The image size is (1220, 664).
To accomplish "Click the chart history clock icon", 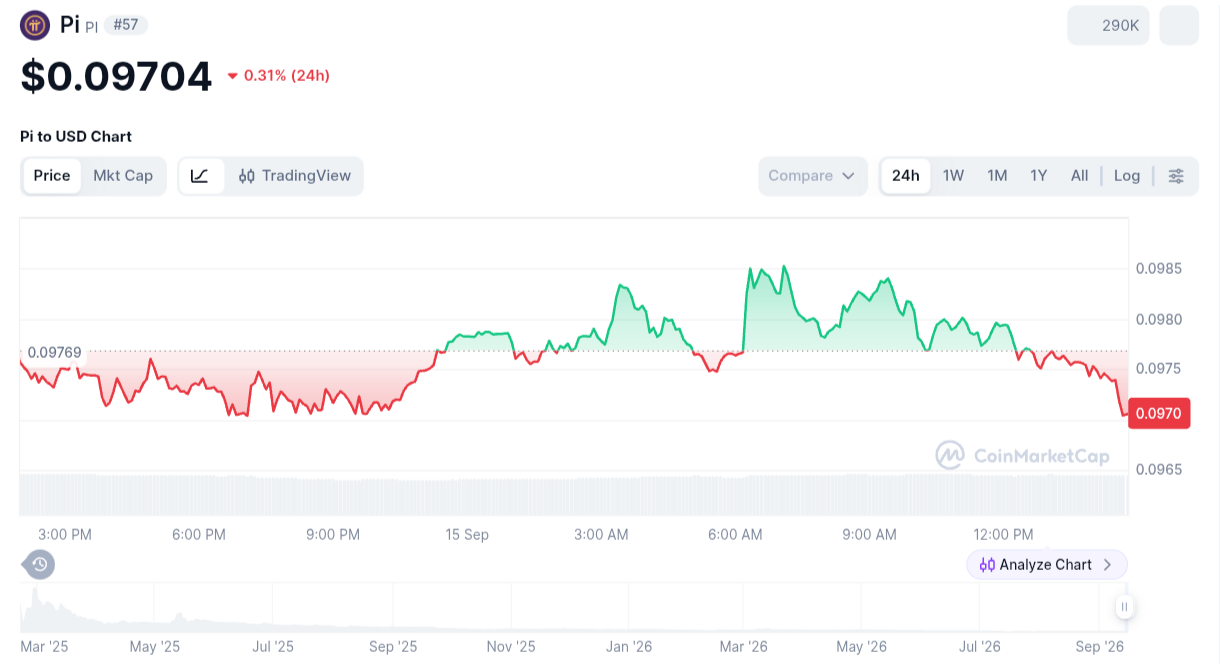I will coord(39,565).
